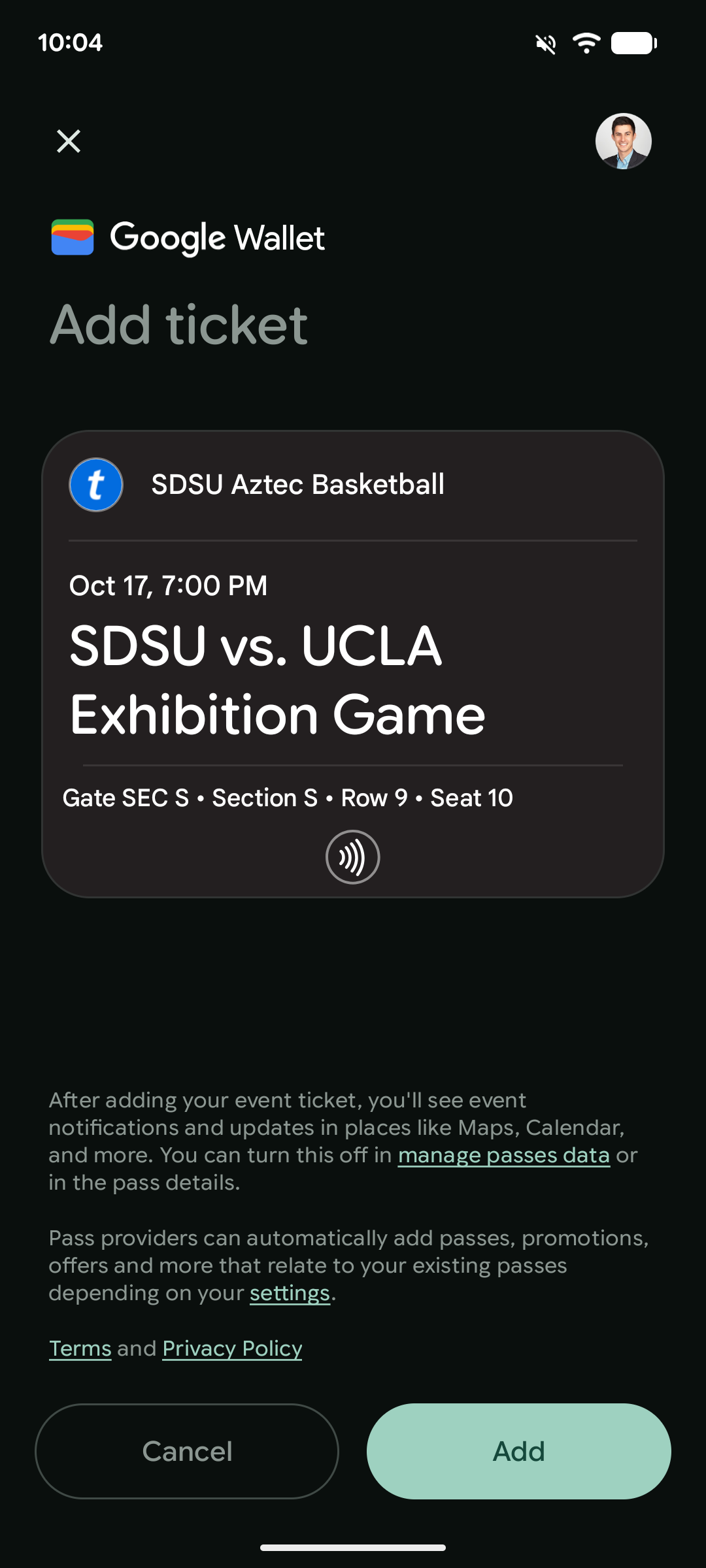Image resolution: width=706 pixels, height=1568 pixels.
Task: Tap the NFC contactless icon on ticket
Action: [353, 857]
